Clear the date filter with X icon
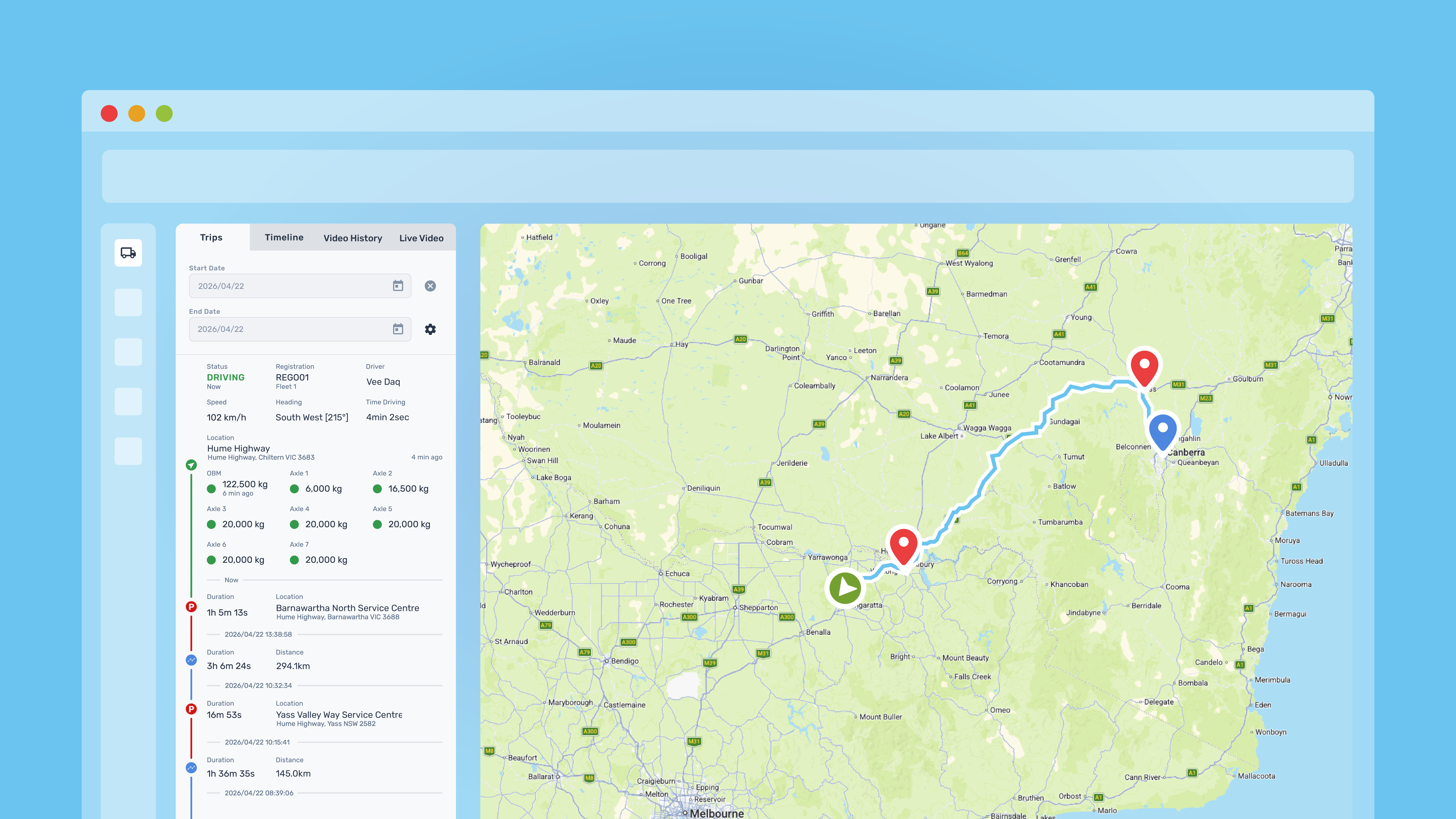This screenshot has height=819, width=1456. 430,286
